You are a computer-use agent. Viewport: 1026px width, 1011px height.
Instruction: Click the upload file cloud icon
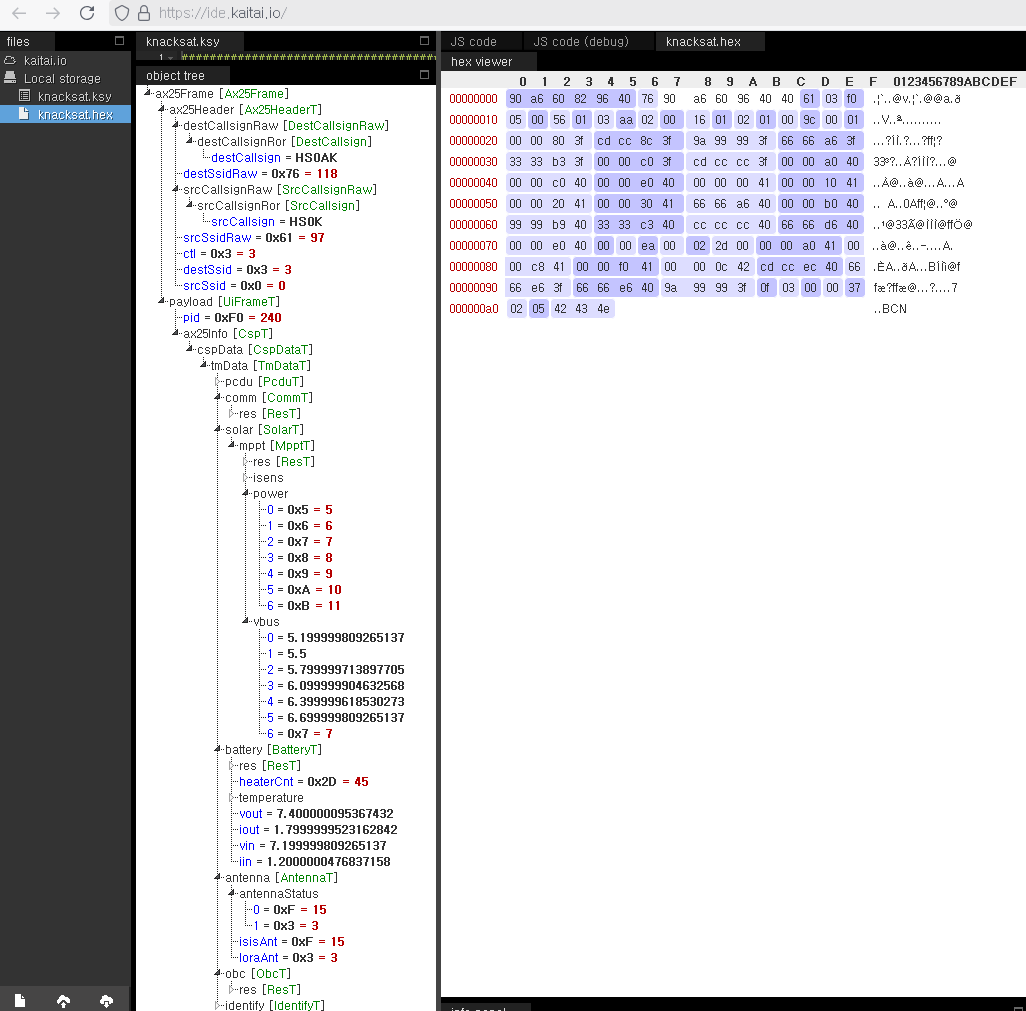tap(63, 1000)
